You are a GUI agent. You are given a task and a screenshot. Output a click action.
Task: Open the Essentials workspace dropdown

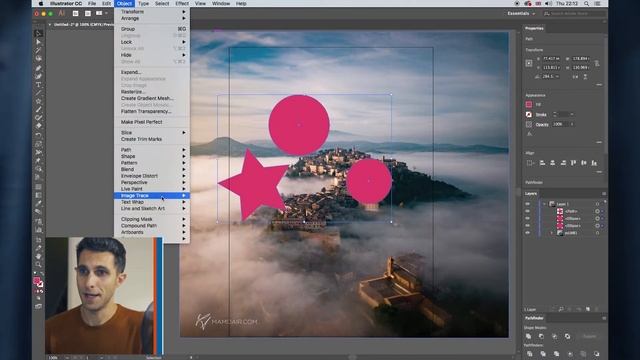click(x=521, y=13)
